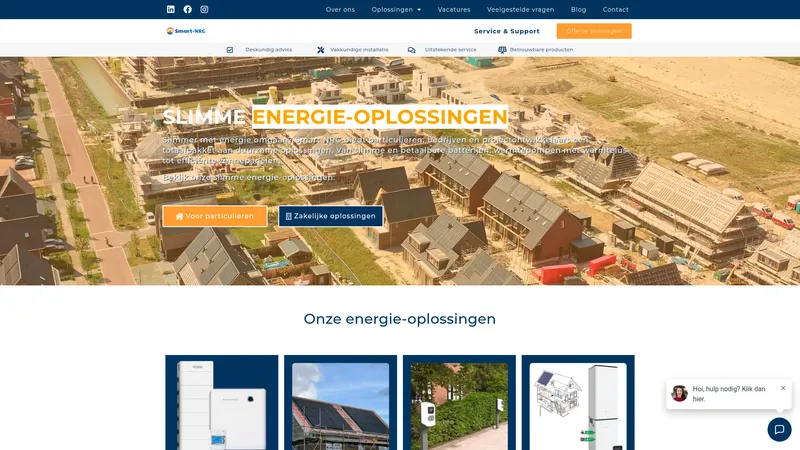Viewport: 800px width, 450px height.
Task: Click the Uitstekende service chat icon
Action: pyautogui.click(x=411, y=50)
